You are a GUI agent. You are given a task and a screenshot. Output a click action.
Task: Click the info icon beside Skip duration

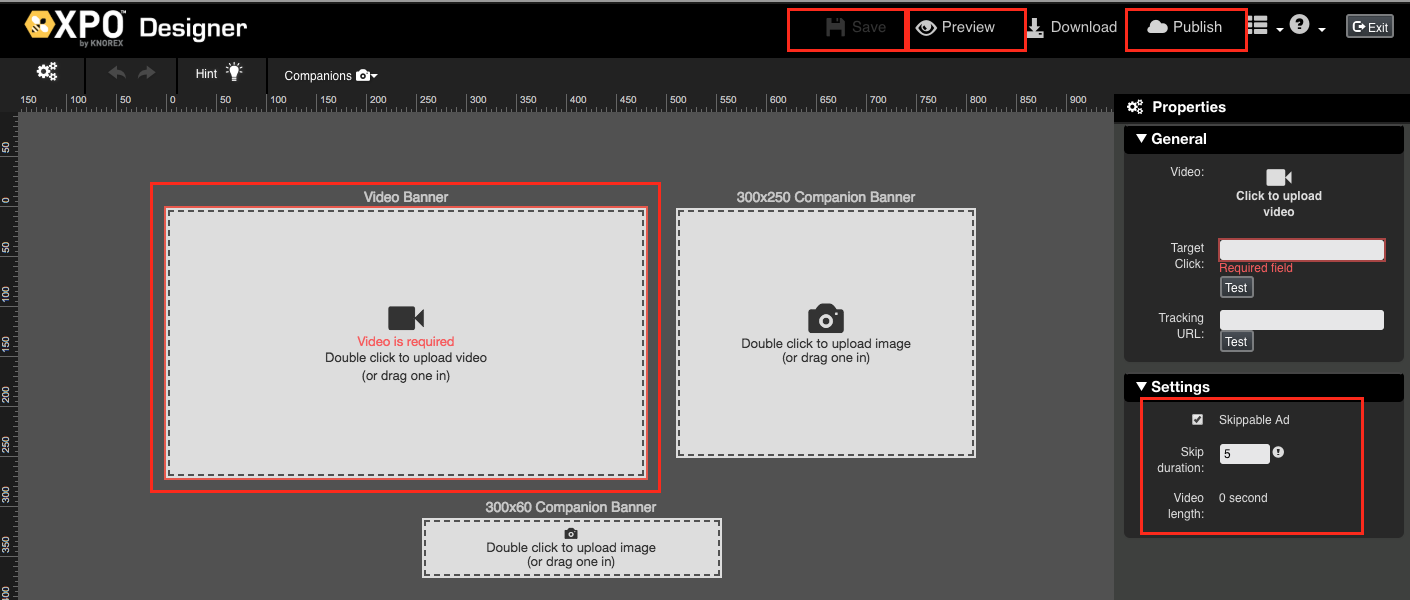tap(1278, 453)
